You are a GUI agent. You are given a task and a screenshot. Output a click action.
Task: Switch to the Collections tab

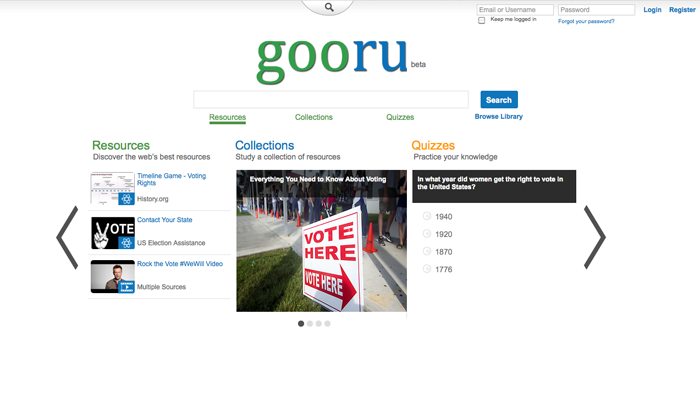point(313,117)
